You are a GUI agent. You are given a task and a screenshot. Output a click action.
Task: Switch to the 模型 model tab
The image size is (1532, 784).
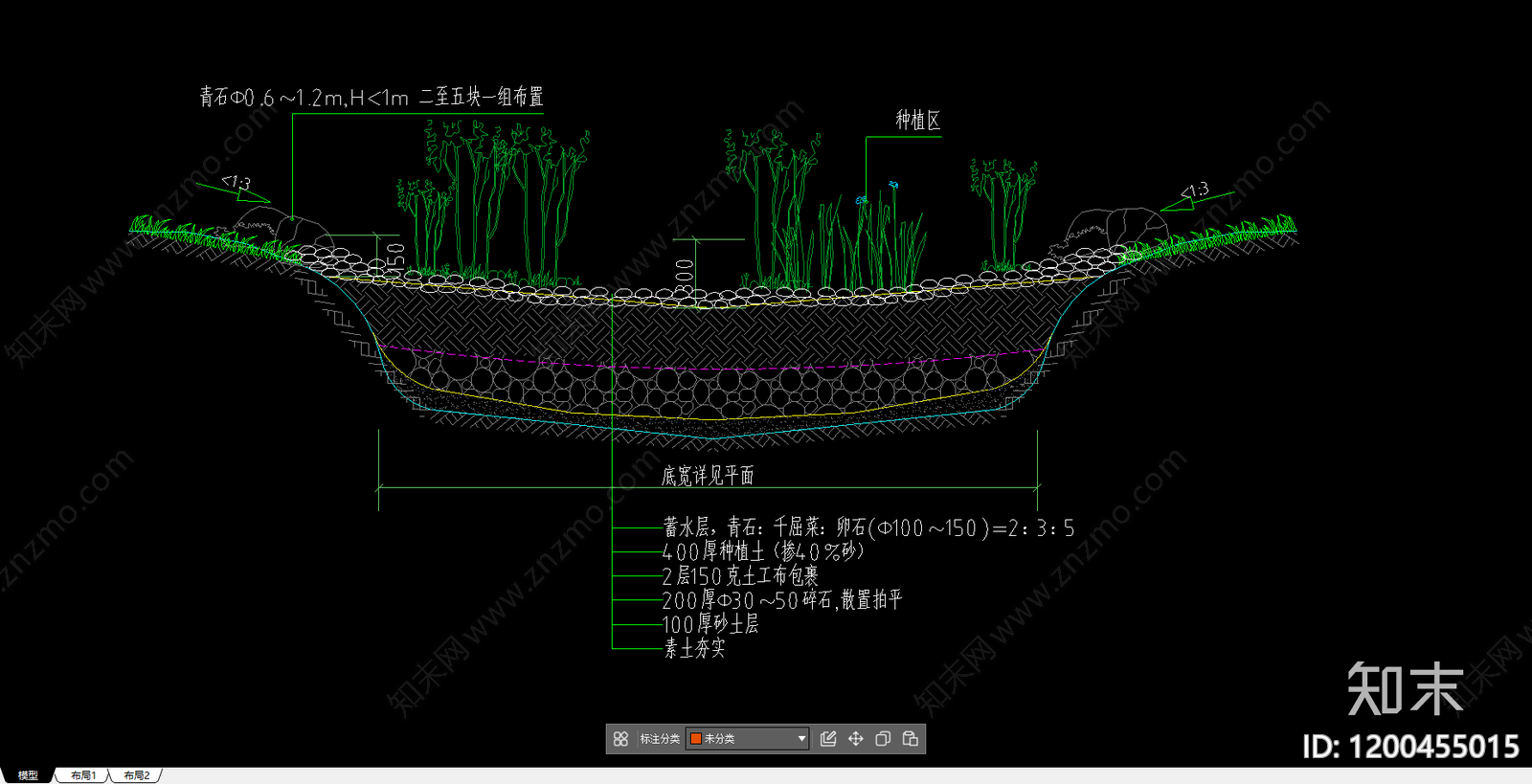28,775
